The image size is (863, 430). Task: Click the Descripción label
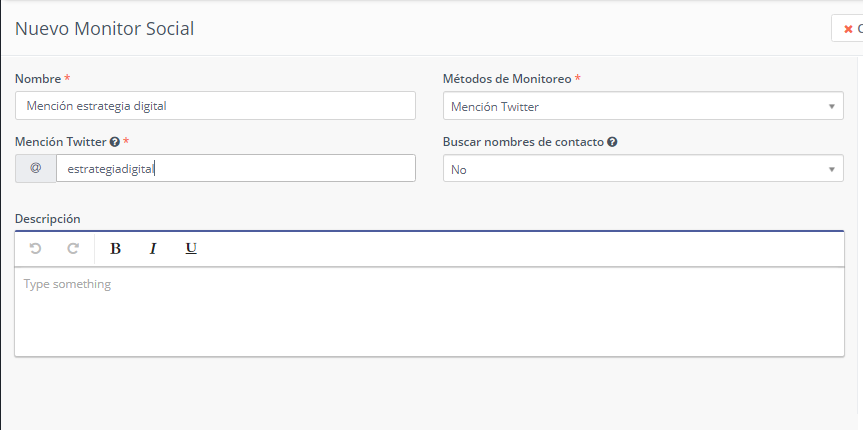pos(47,218)
